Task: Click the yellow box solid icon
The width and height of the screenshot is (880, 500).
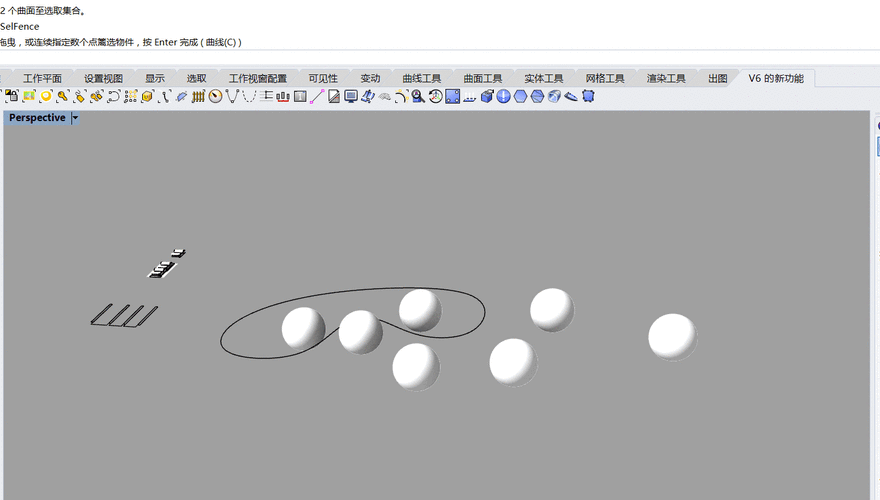Action: tap(147, 97)
